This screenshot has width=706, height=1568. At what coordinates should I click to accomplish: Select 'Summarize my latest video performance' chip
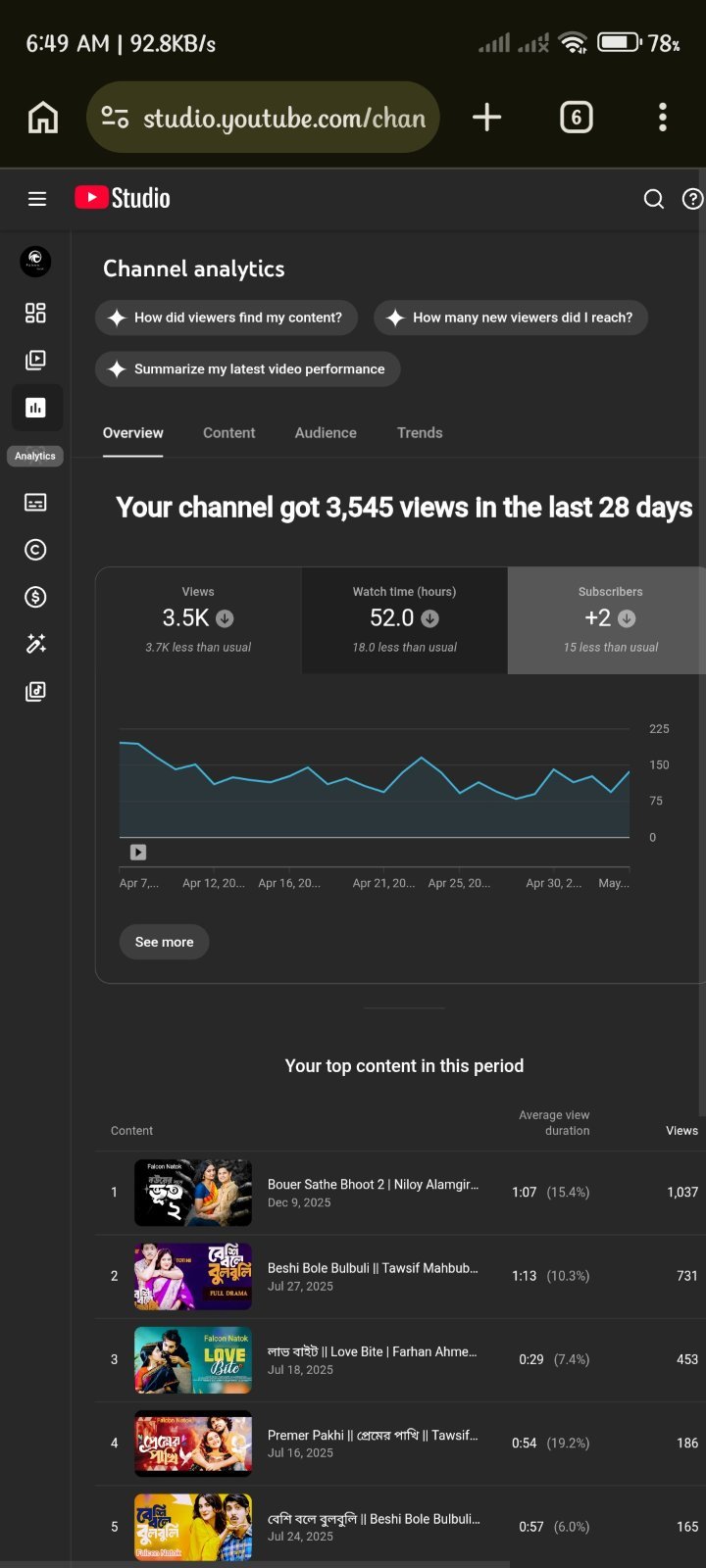click(x=247, y=368)
